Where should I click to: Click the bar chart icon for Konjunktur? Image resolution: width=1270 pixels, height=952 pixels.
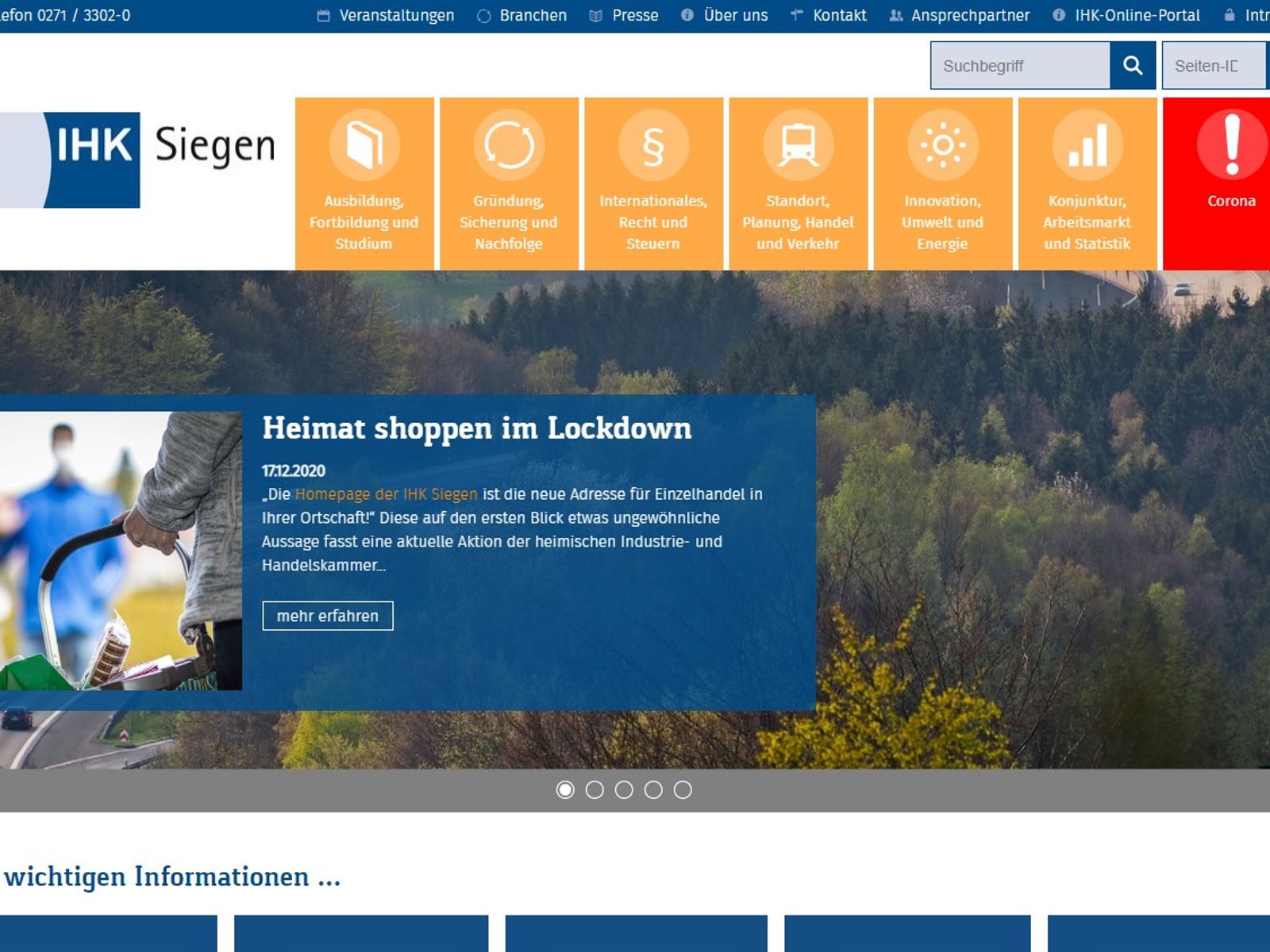[x=1087, y=144]
